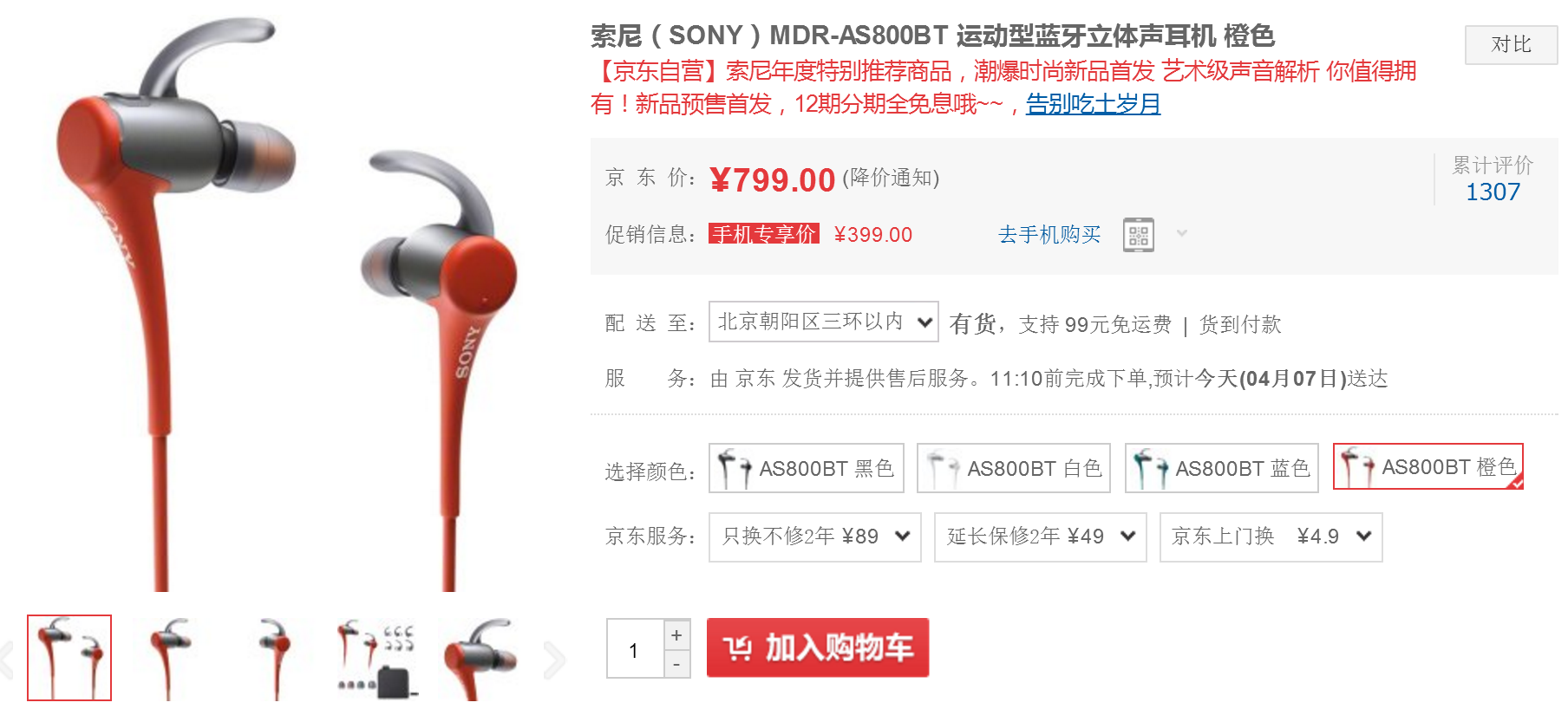1568x709 pixels.
Task: Click the next arrow in thumbnail gallery
Action: tap(554, 660)
